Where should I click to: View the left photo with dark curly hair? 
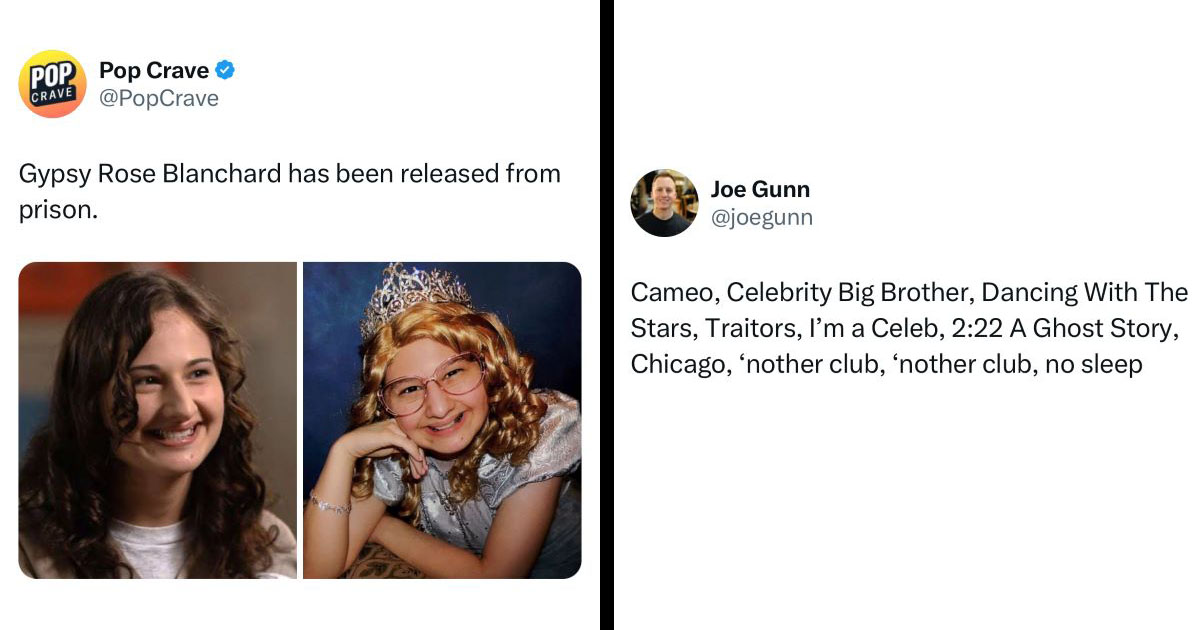click(157, 420)
